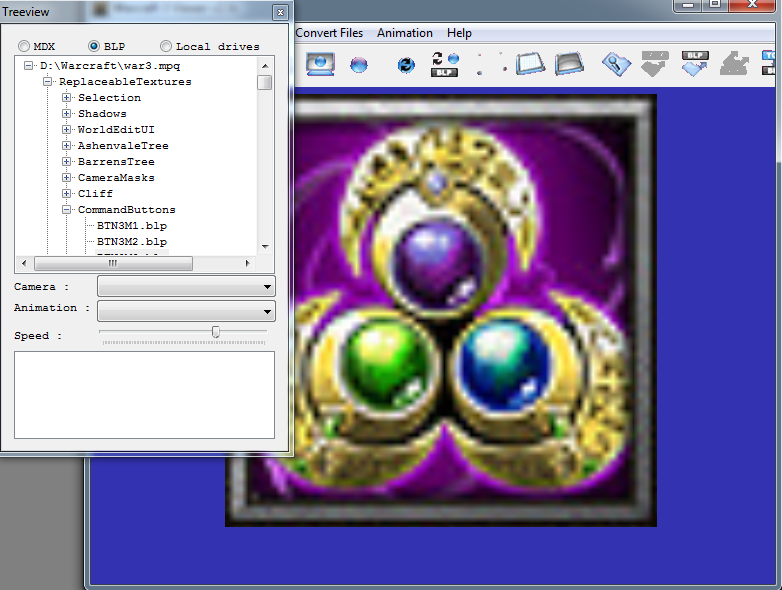Expand the Selection folder
The image size is (782, 590).
pyautogui.click(x=66, y=97)
